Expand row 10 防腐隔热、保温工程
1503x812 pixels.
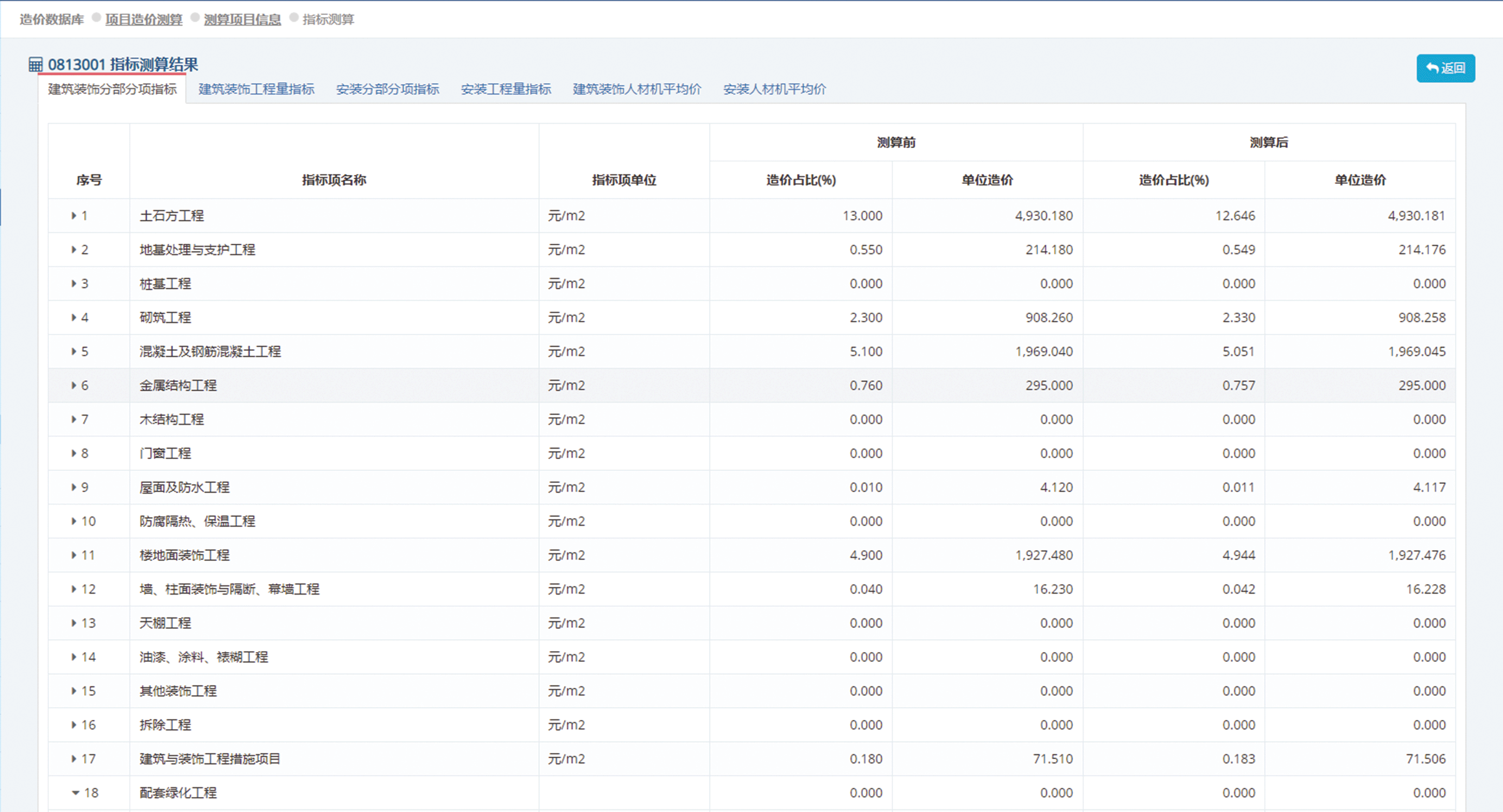(73, 521)
